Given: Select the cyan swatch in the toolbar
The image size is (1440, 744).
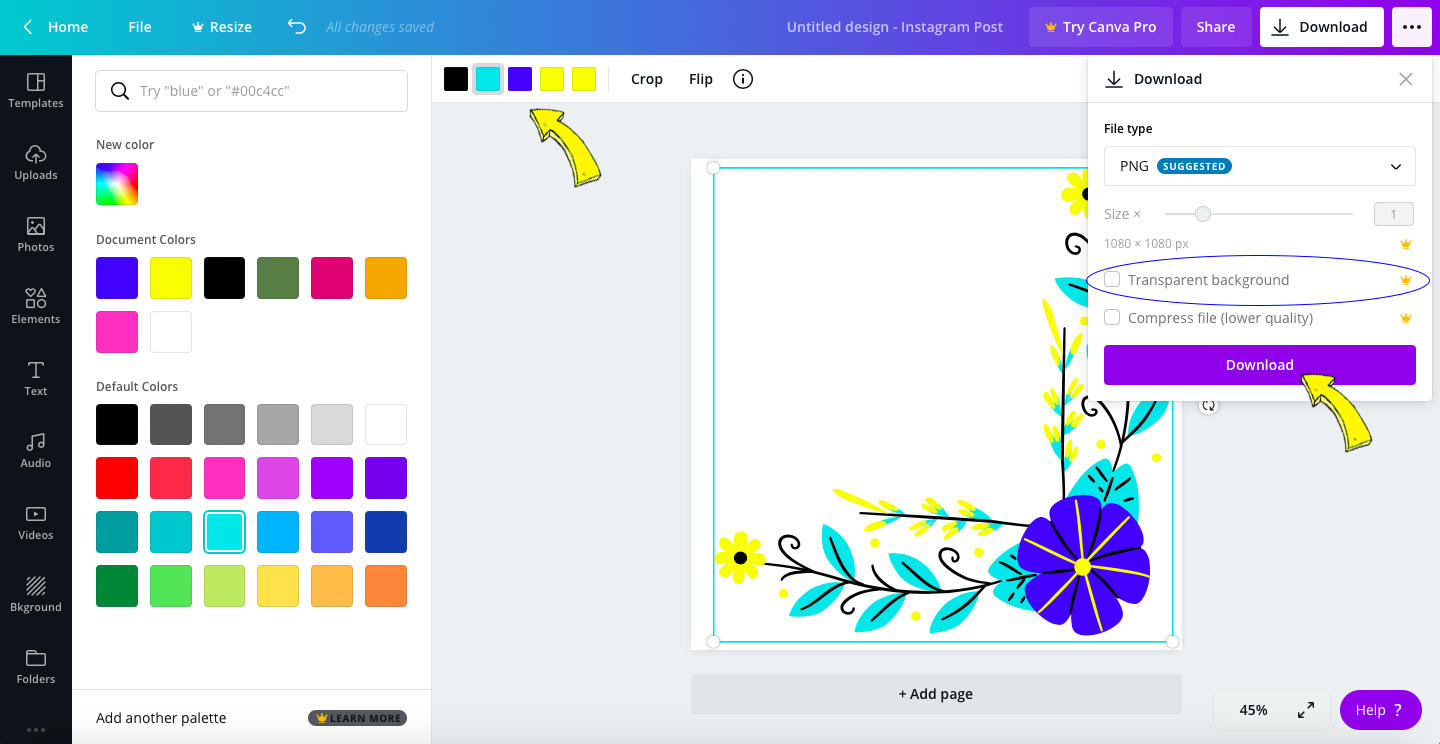Looking at the screenshot, I should click(x=488, y=79).
